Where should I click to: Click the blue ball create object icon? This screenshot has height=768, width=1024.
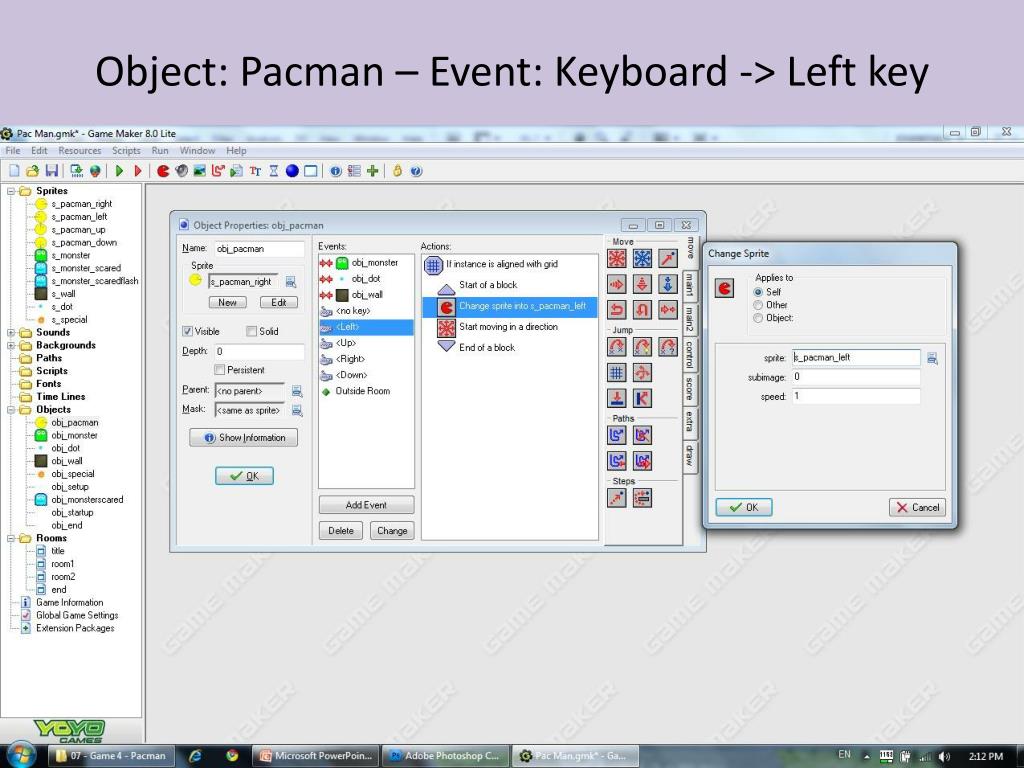pyautogui.click(x=293, y=171)
